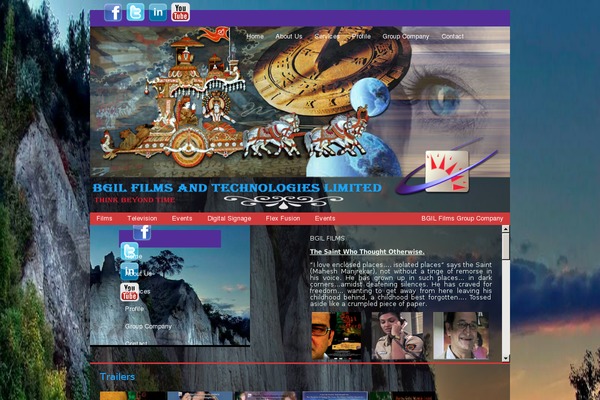
Task: Click the scrollbar up arrow in article box
Action: (505, 229)
